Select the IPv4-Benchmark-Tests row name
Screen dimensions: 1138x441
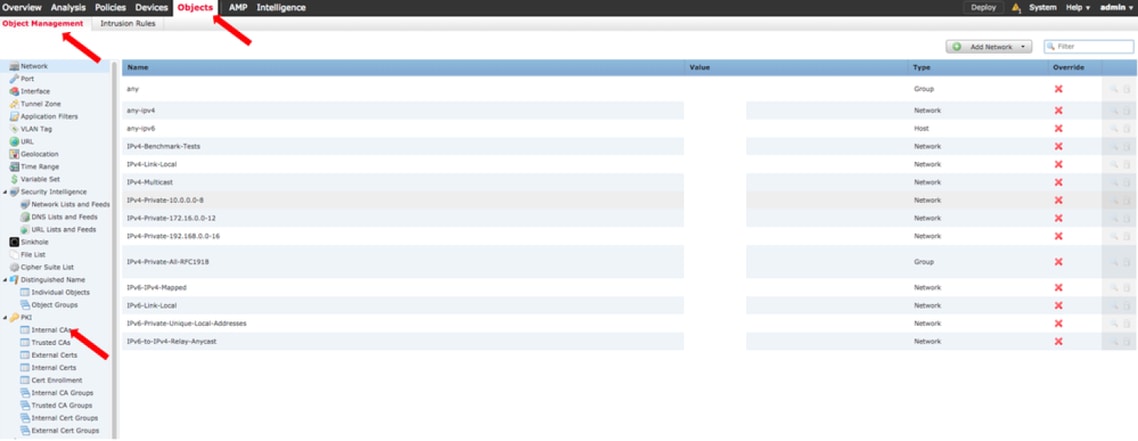pos(163,147)
